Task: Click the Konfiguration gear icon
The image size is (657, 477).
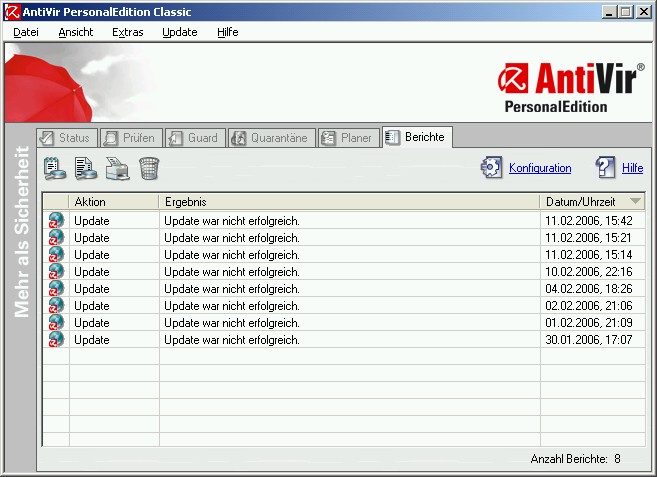Action: click(492, 168)
